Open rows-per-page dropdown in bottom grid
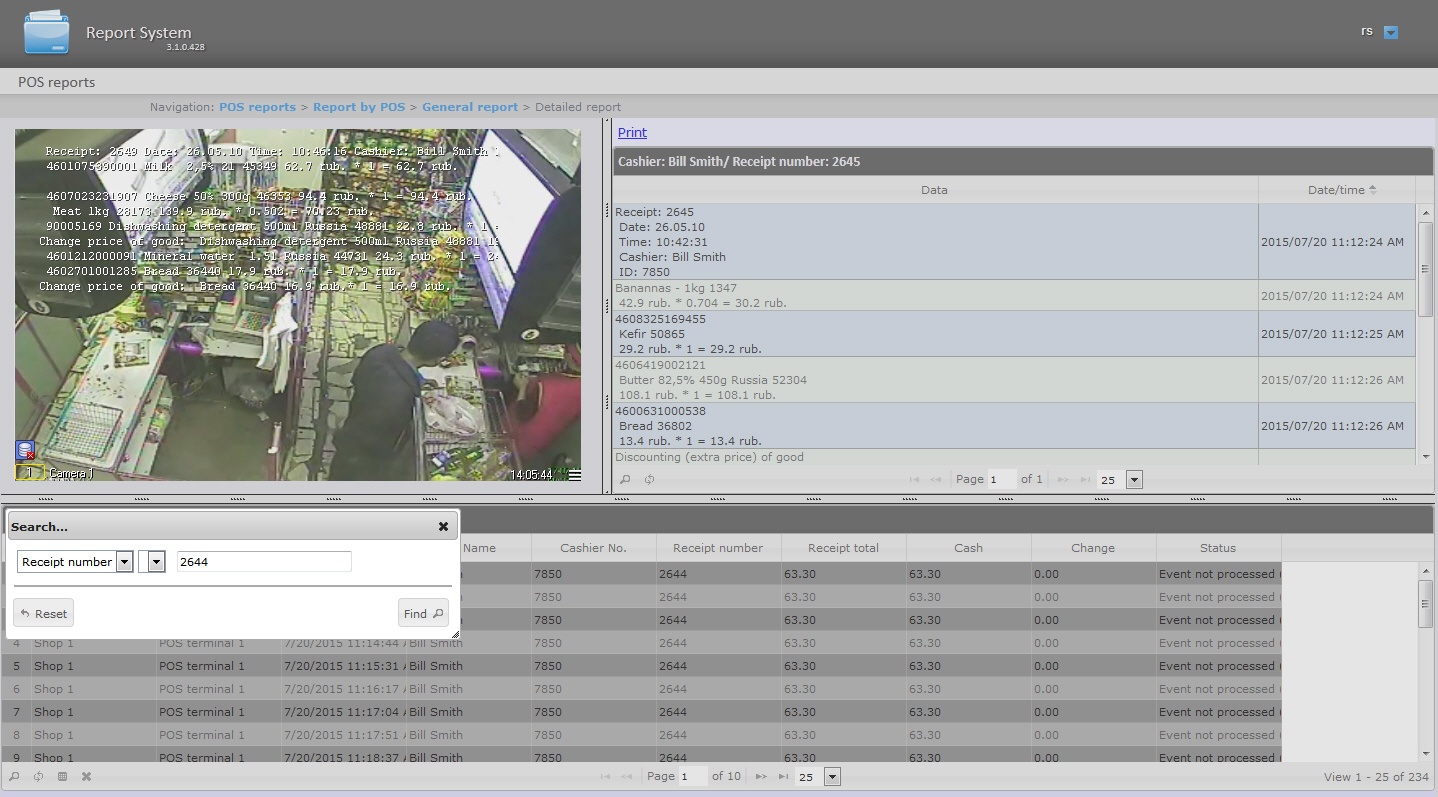Screen dimensions: 1438x797 (831, 777)
